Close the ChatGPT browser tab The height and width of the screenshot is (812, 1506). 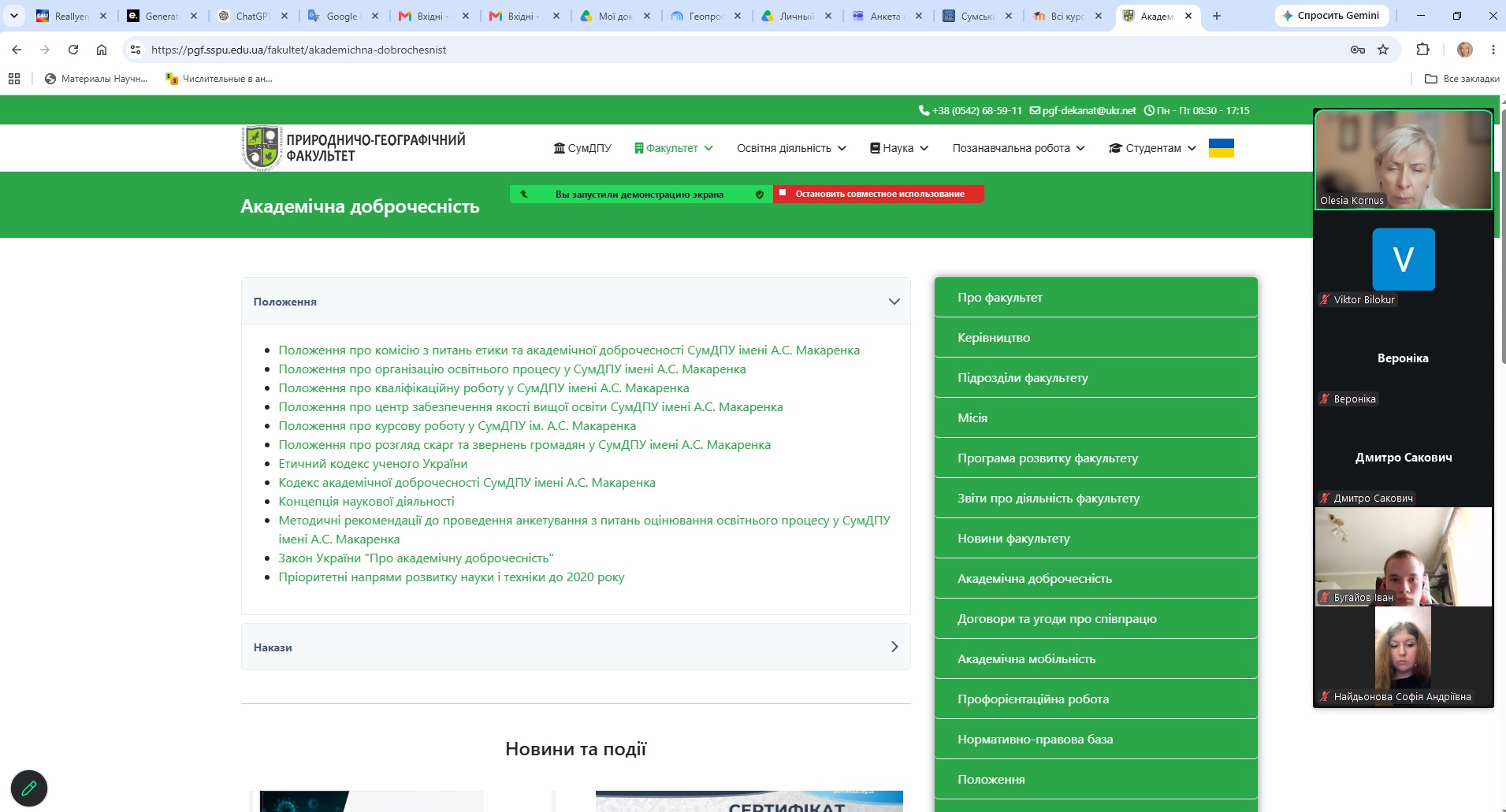pos(284,16)
